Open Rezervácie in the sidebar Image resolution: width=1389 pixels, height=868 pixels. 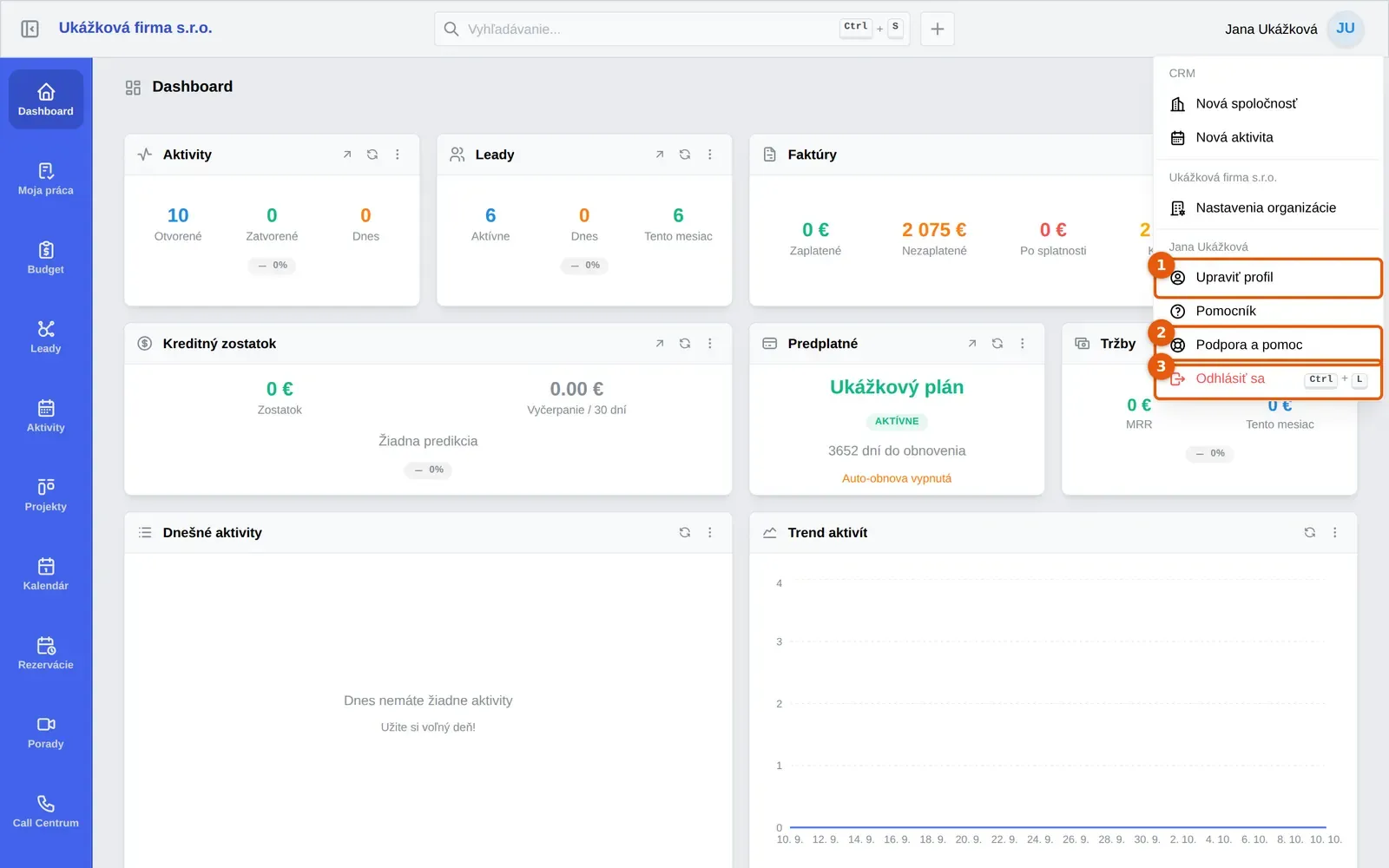click(46, 653)
